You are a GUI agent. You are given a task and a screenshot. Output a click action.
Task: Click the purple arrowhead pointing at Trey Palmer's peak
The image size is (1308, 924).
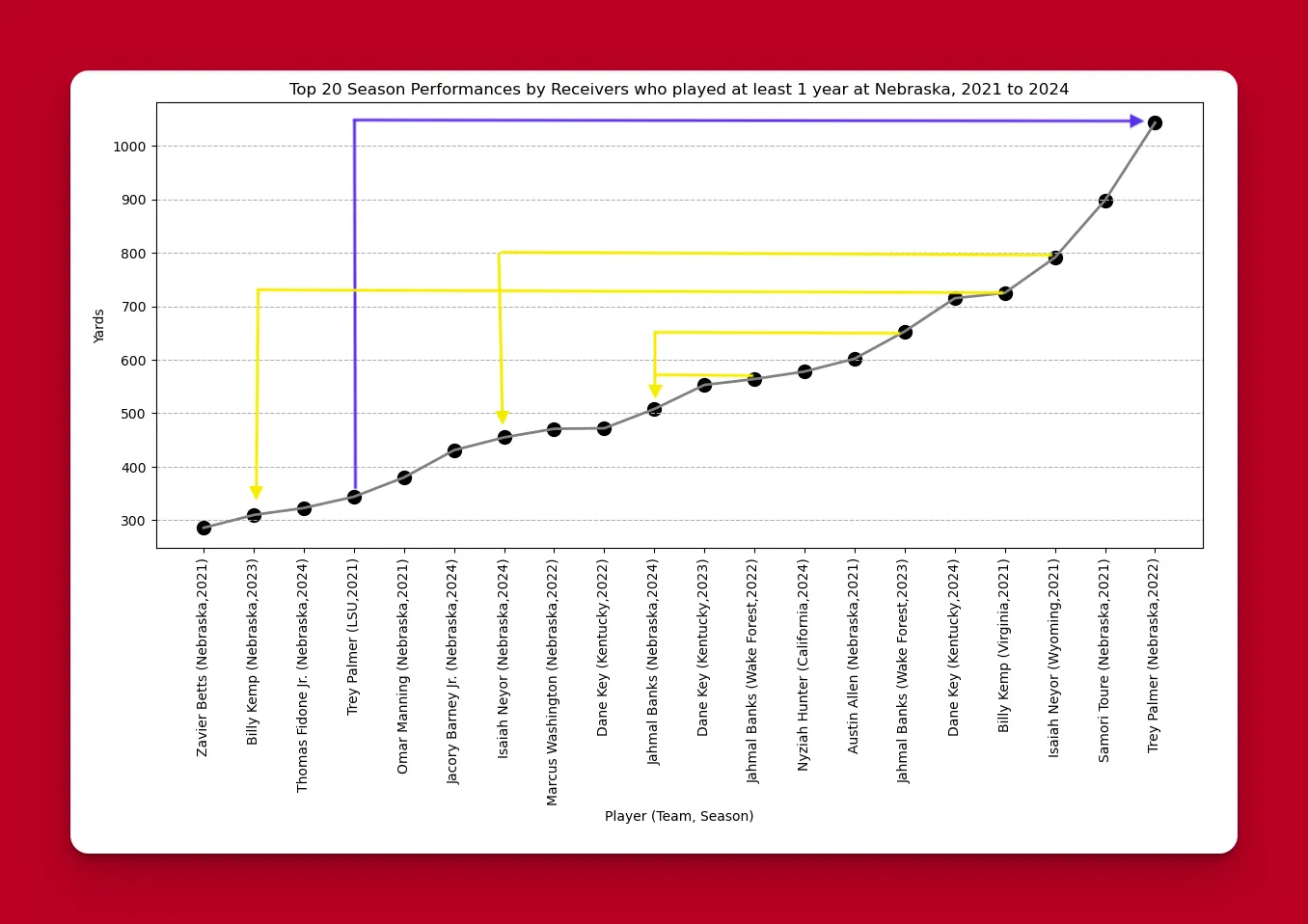click(1136, 122)
